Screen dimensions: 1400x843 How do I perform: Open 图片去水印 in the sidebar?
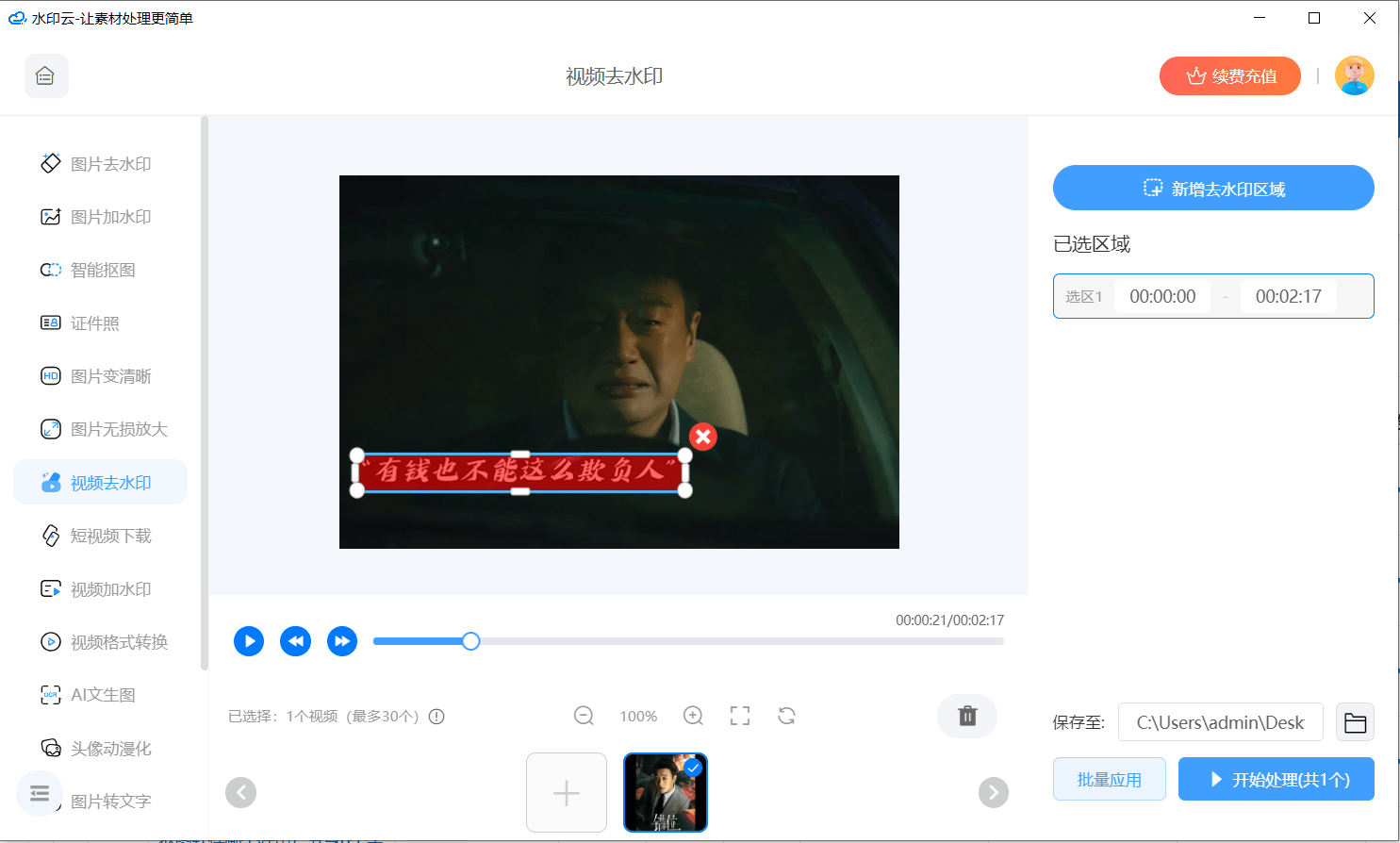coord(100,164)
